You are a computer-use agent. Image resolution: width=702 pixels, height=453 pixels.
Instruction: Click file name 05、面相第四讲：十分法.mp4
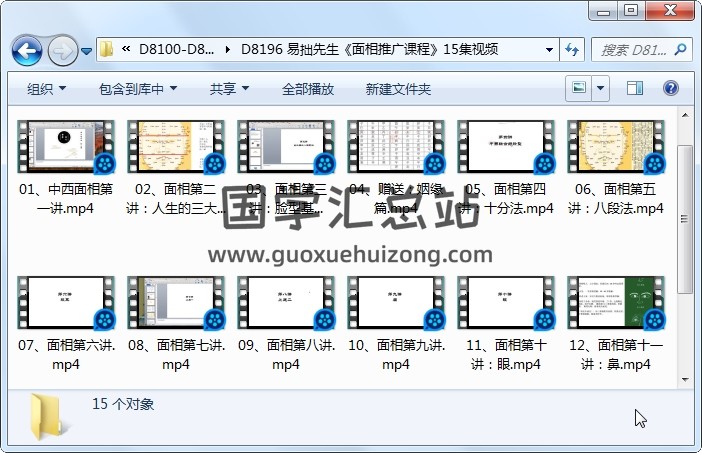506,199
